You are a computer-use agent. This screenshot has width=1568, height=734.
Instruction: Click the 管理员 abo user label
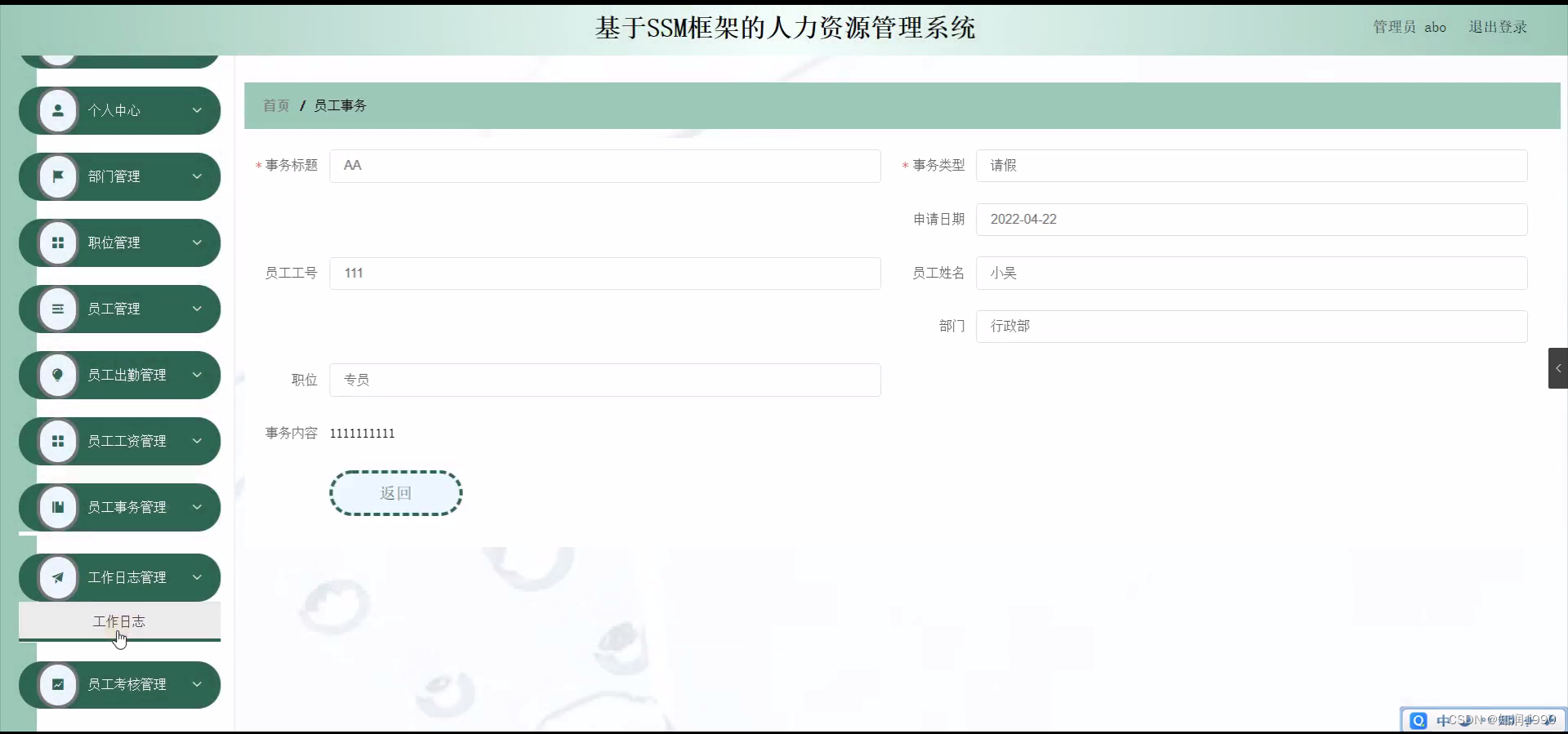(x=1410, y=27)
